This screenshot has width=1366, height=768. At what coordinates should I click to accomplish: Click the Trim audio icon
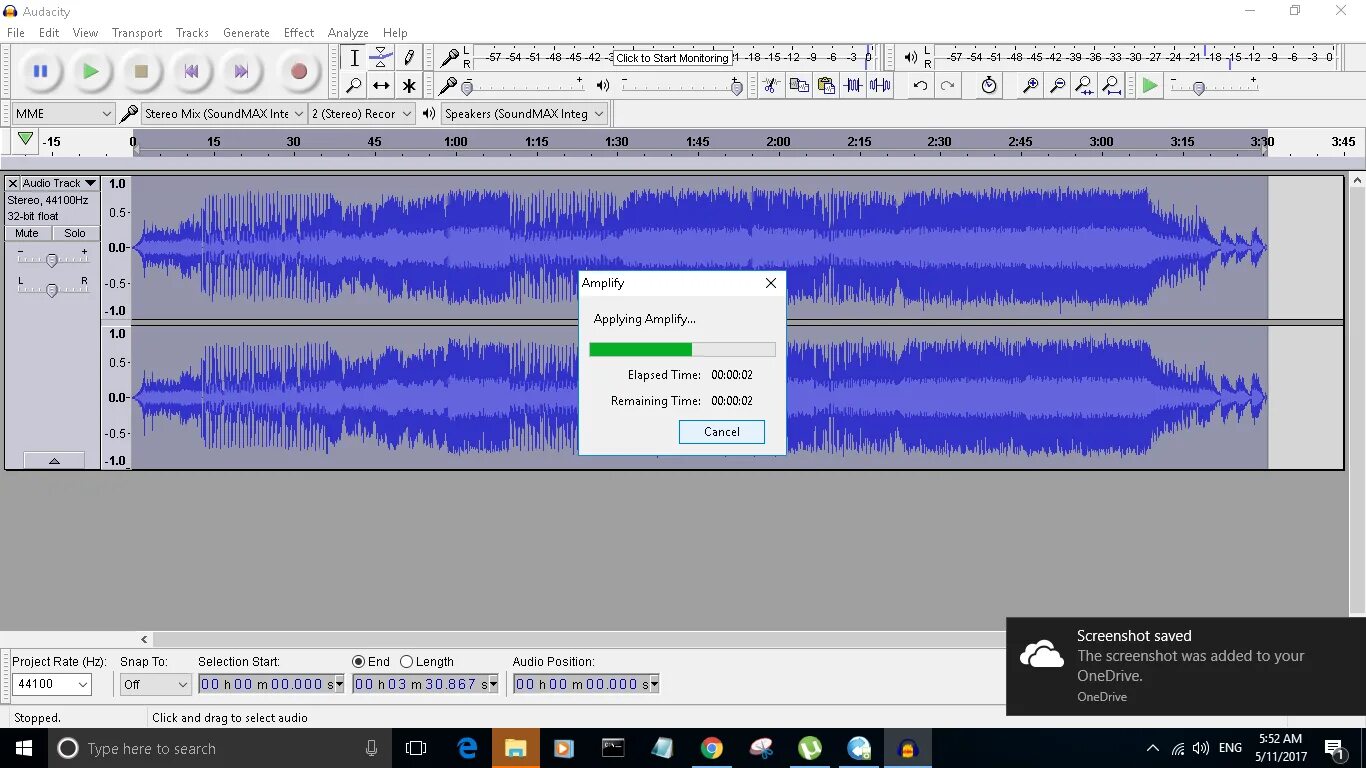(x=853, y=86)
